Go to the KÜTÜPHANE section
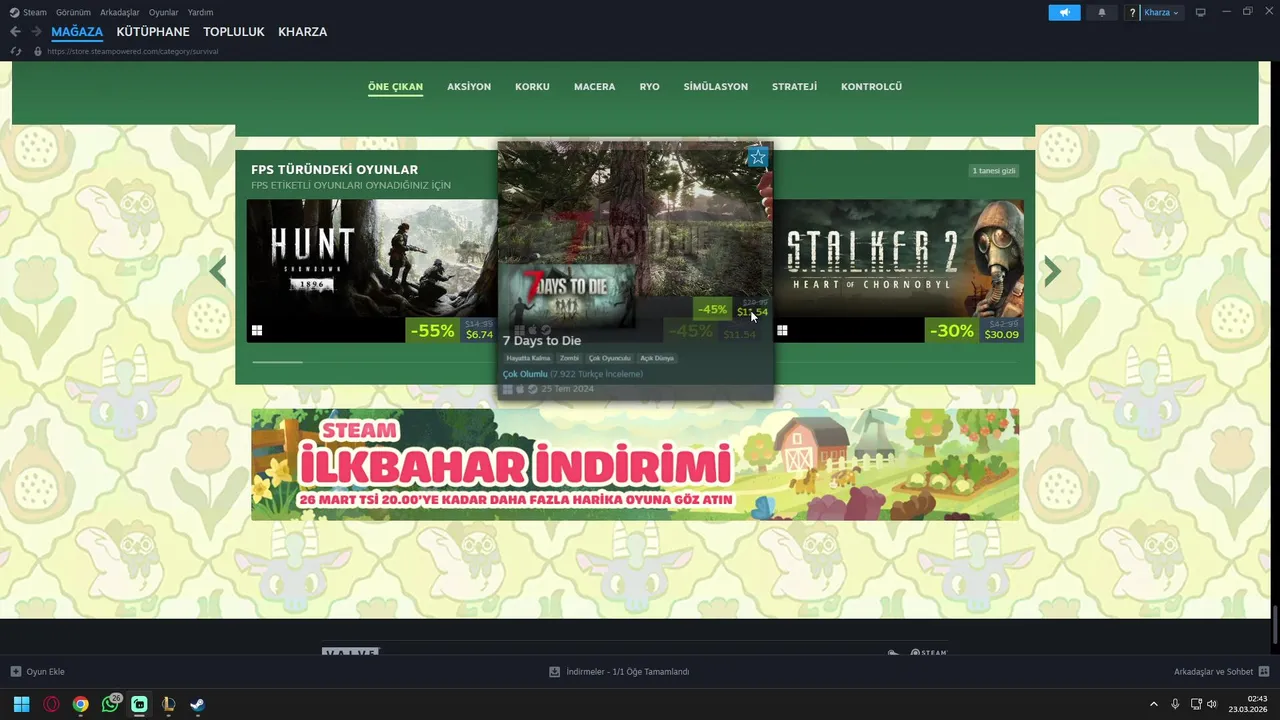This screenshot has width=1280, height=720. 153,32
